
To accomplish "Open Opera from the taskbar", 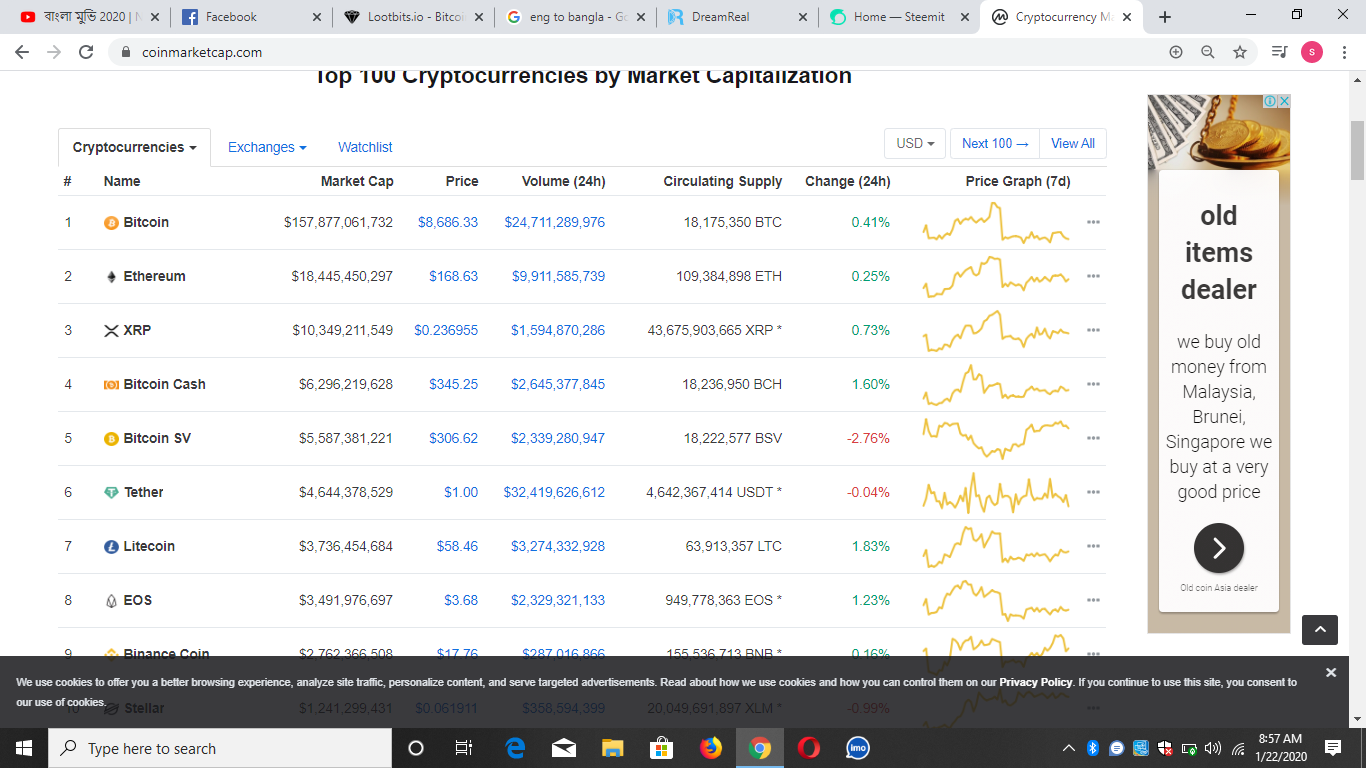I will coord(808,747).
